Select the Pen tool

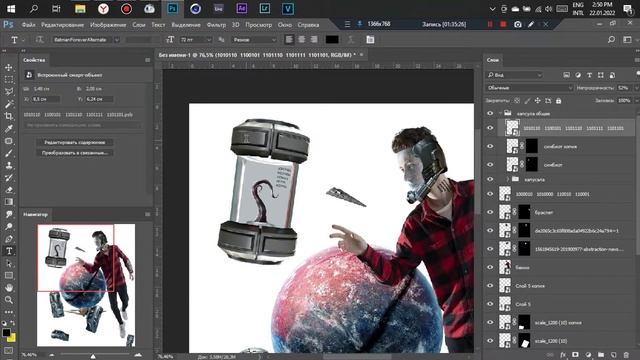pos(9,239)
